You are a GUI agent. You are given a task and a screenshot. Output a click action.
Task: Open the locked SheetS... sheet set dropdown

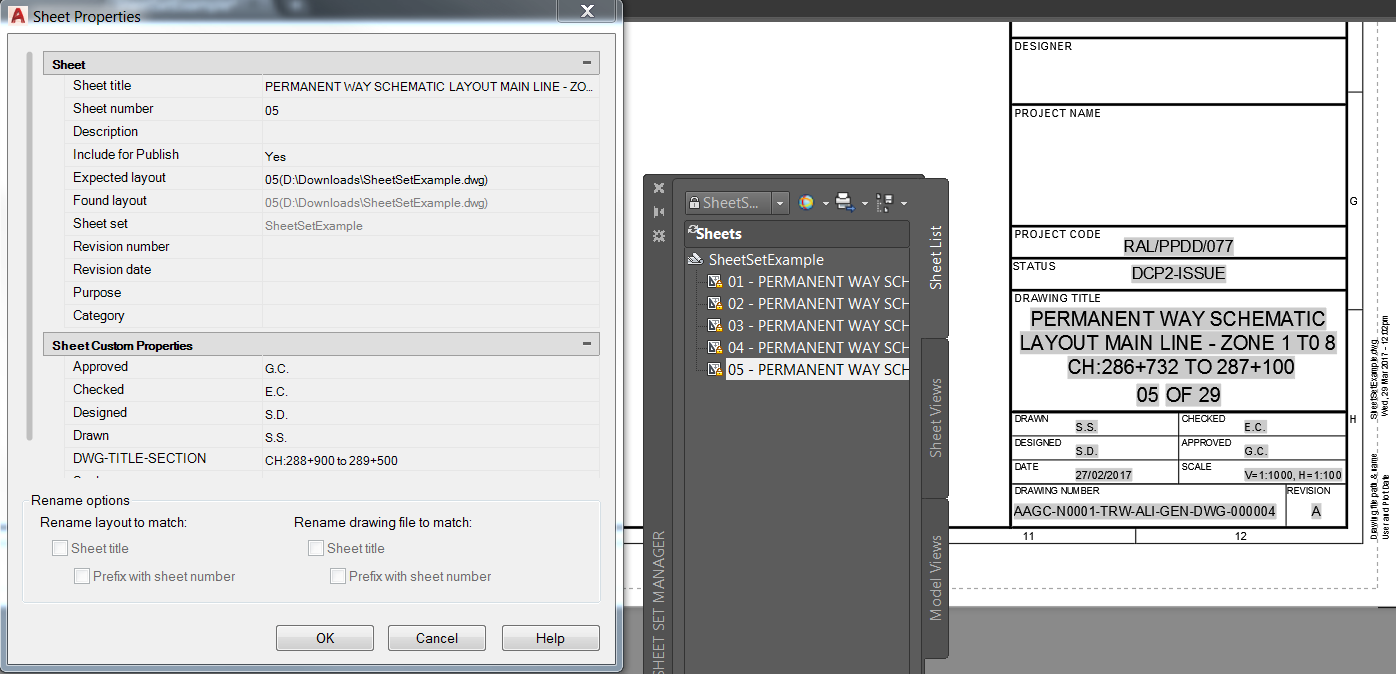pyautogui.click(x=780, y=202)
